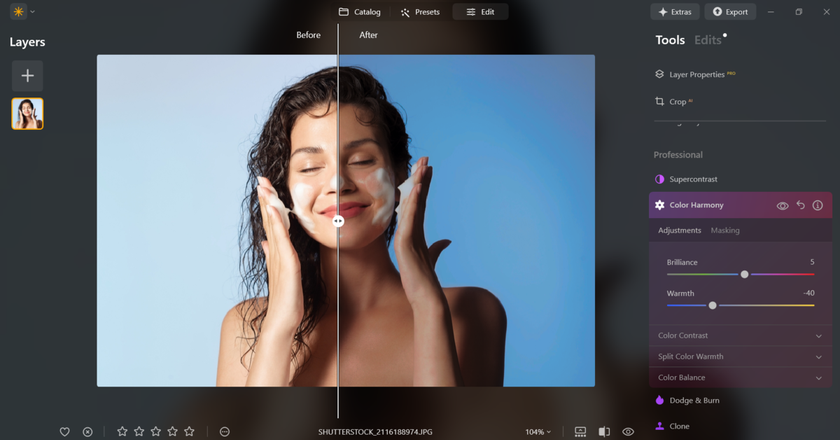Select the Masking sub-tab
Viewport: 840px width, 440px height.
click(x=725, y=230)
